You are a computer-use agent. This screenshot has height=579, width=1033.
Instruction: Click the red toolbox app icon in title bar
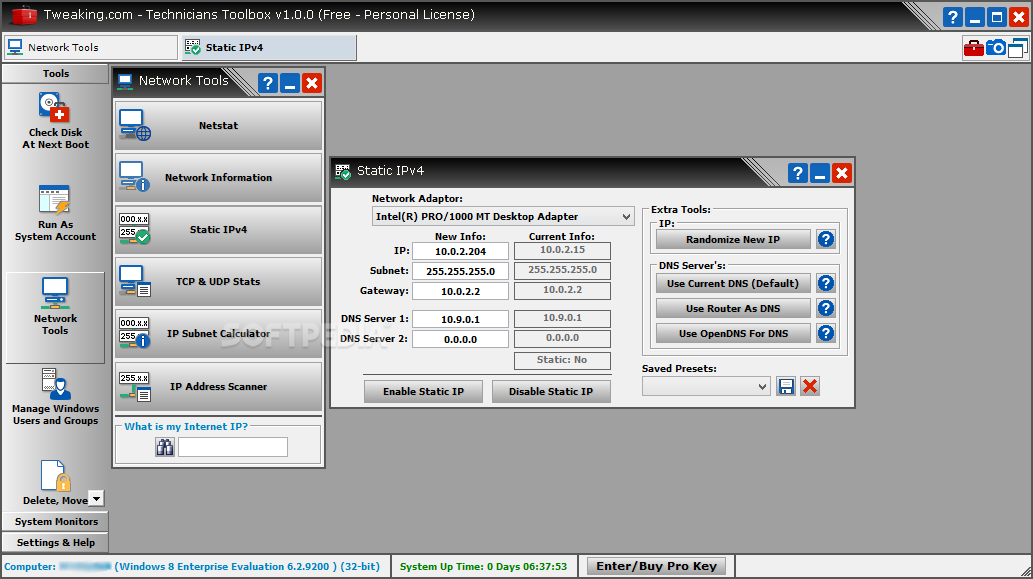(x=23, y=15)
